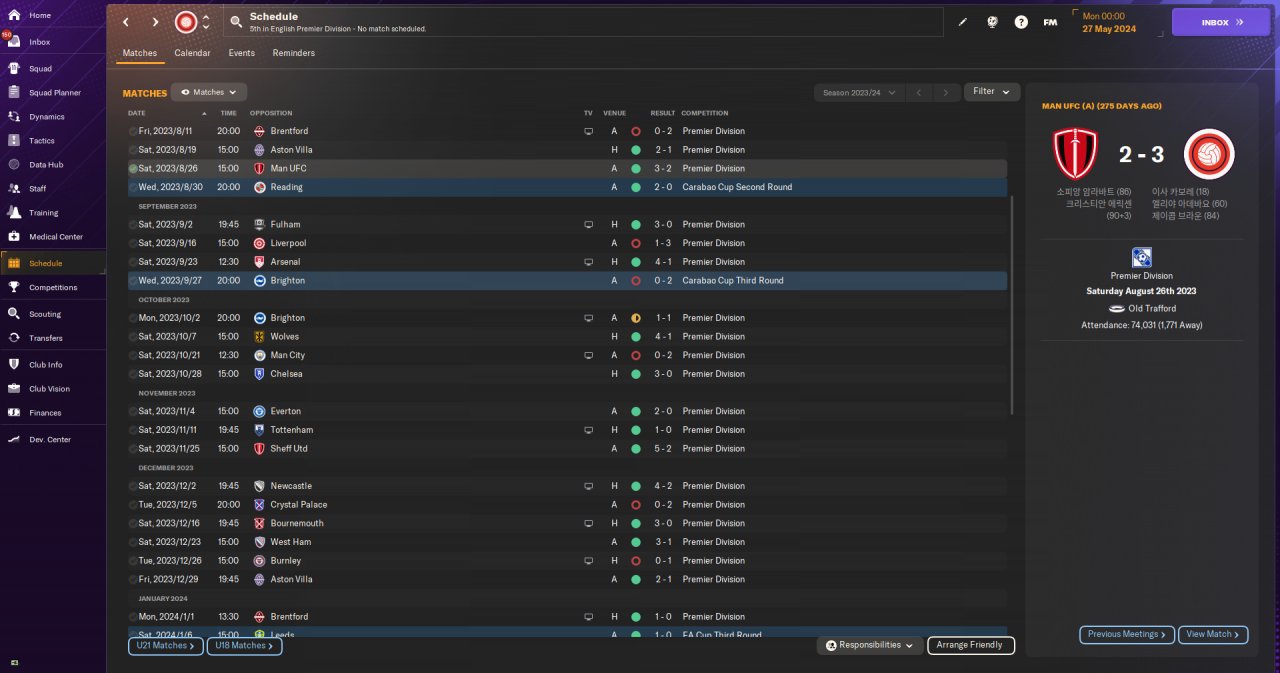This screenshot has height=673, width=1280.
Task: Switch to the Calendar tab
Action: (x=192, y=53)
